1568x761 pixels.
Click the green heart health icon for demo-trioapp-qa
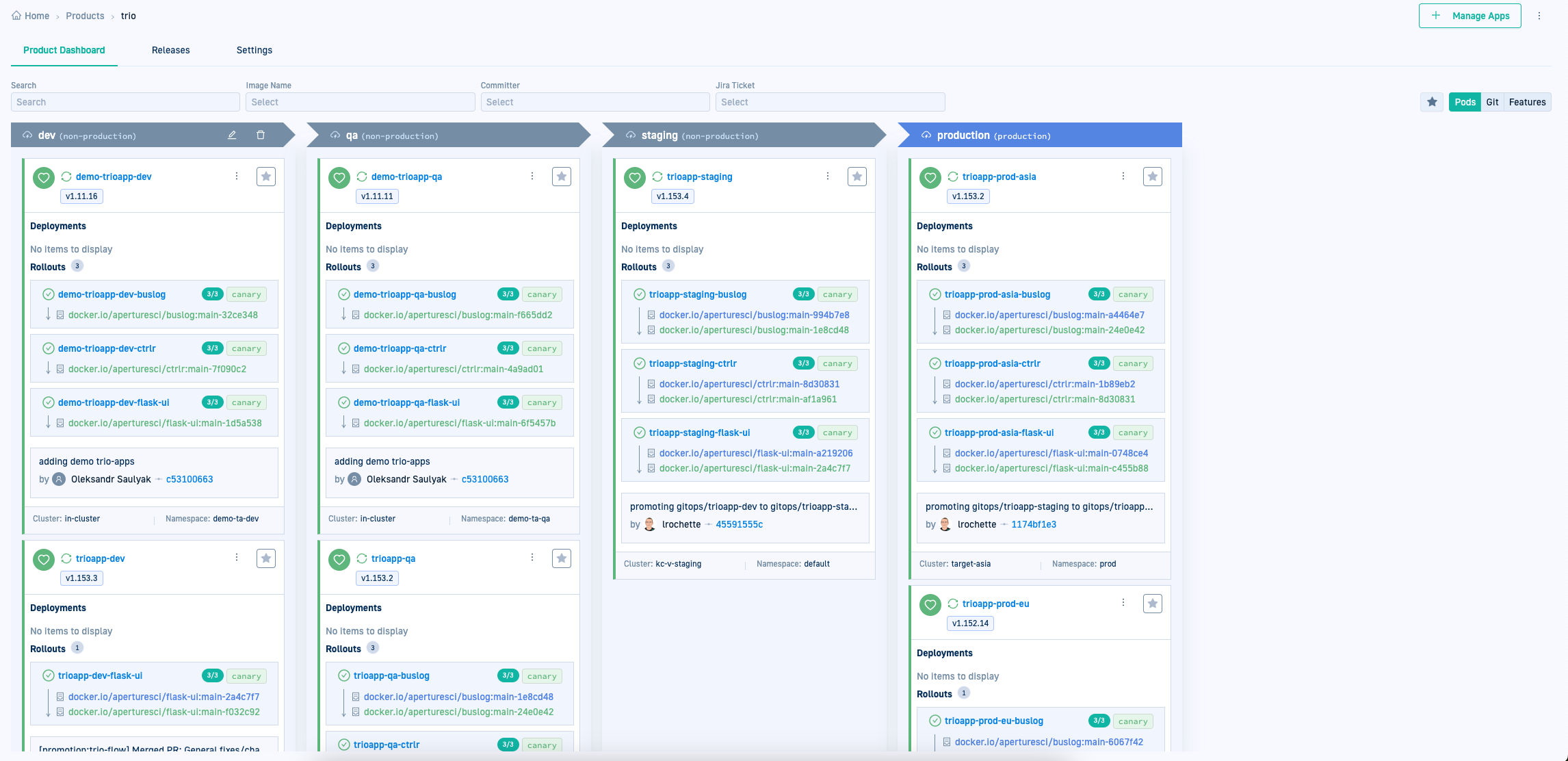pyautogui.click(x=339, y=178)
